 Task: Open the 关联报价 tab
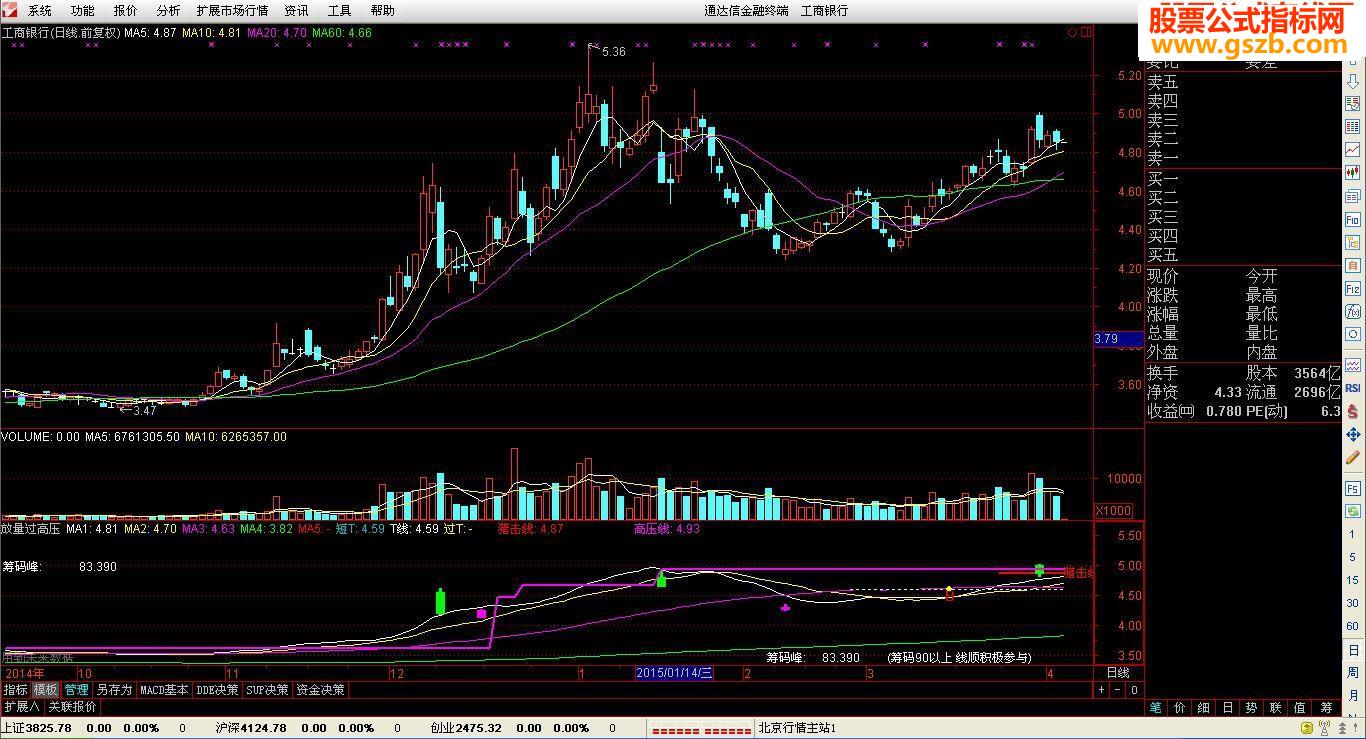(x=73, y=706)
